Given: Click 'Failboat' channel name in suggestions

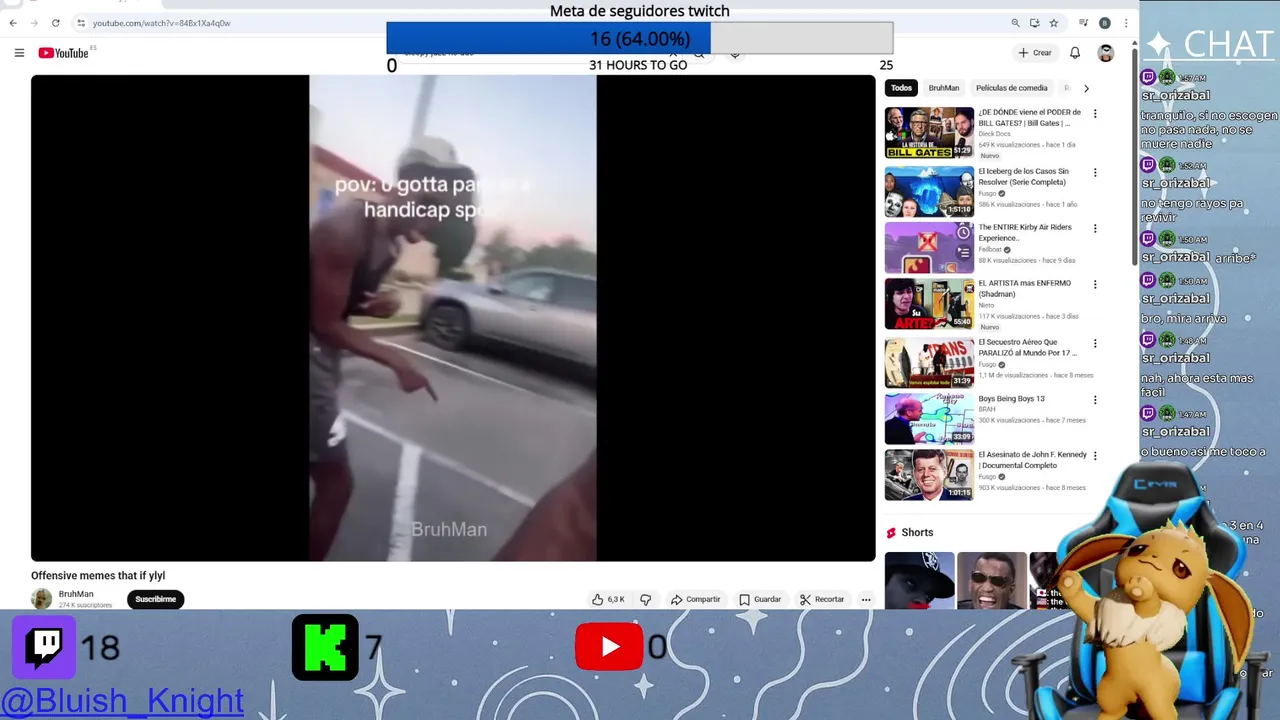Looking at the screenshot, I should pyautogui.click(x=991, y=249).
